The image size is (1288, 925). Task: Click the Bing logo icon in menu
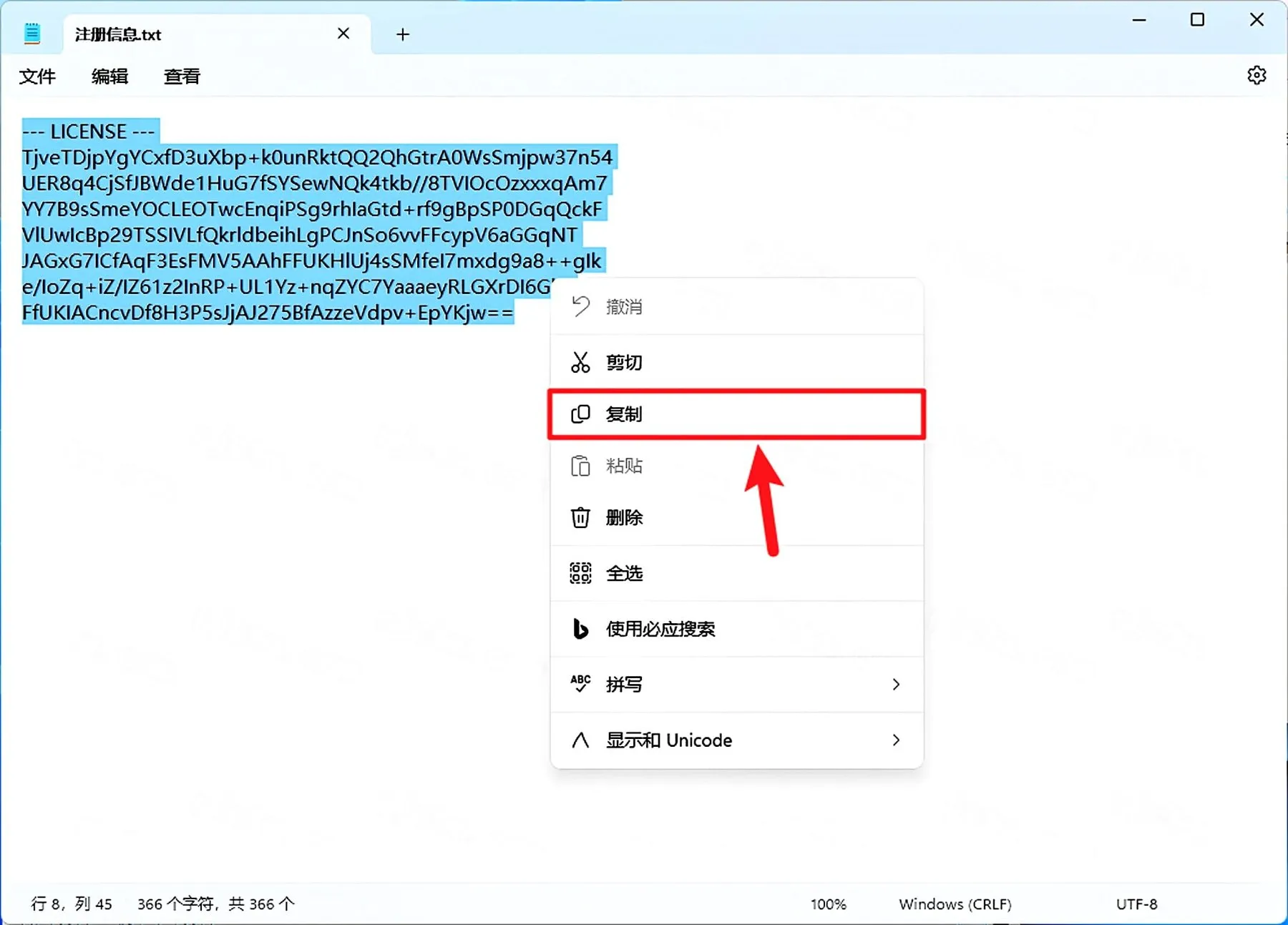pos(580,629)
